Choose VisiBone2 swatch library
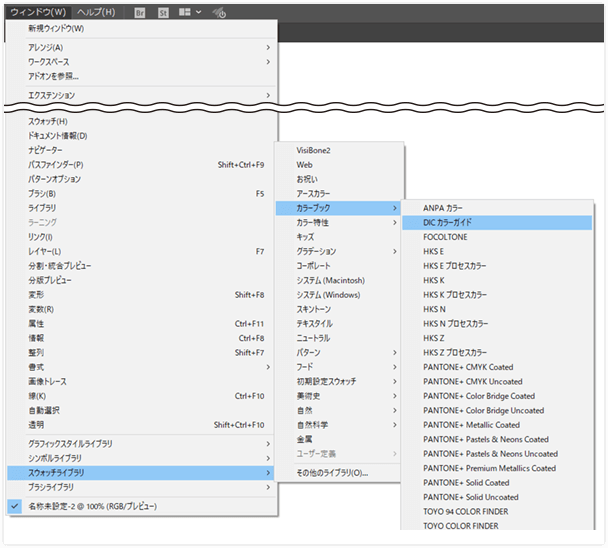Screen dimensions: 608x548 pos(338,150)
